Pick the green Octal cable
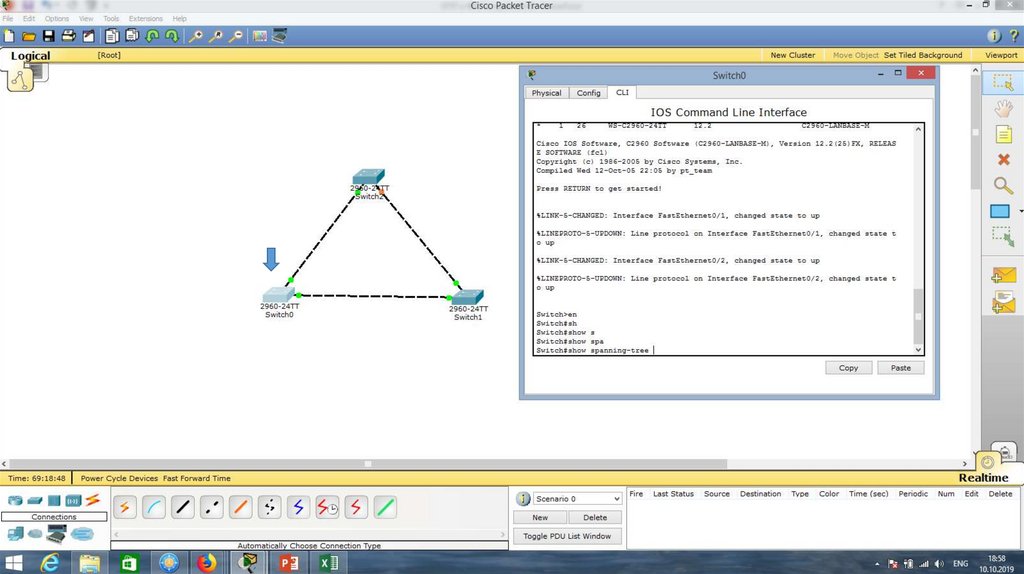 385,507
